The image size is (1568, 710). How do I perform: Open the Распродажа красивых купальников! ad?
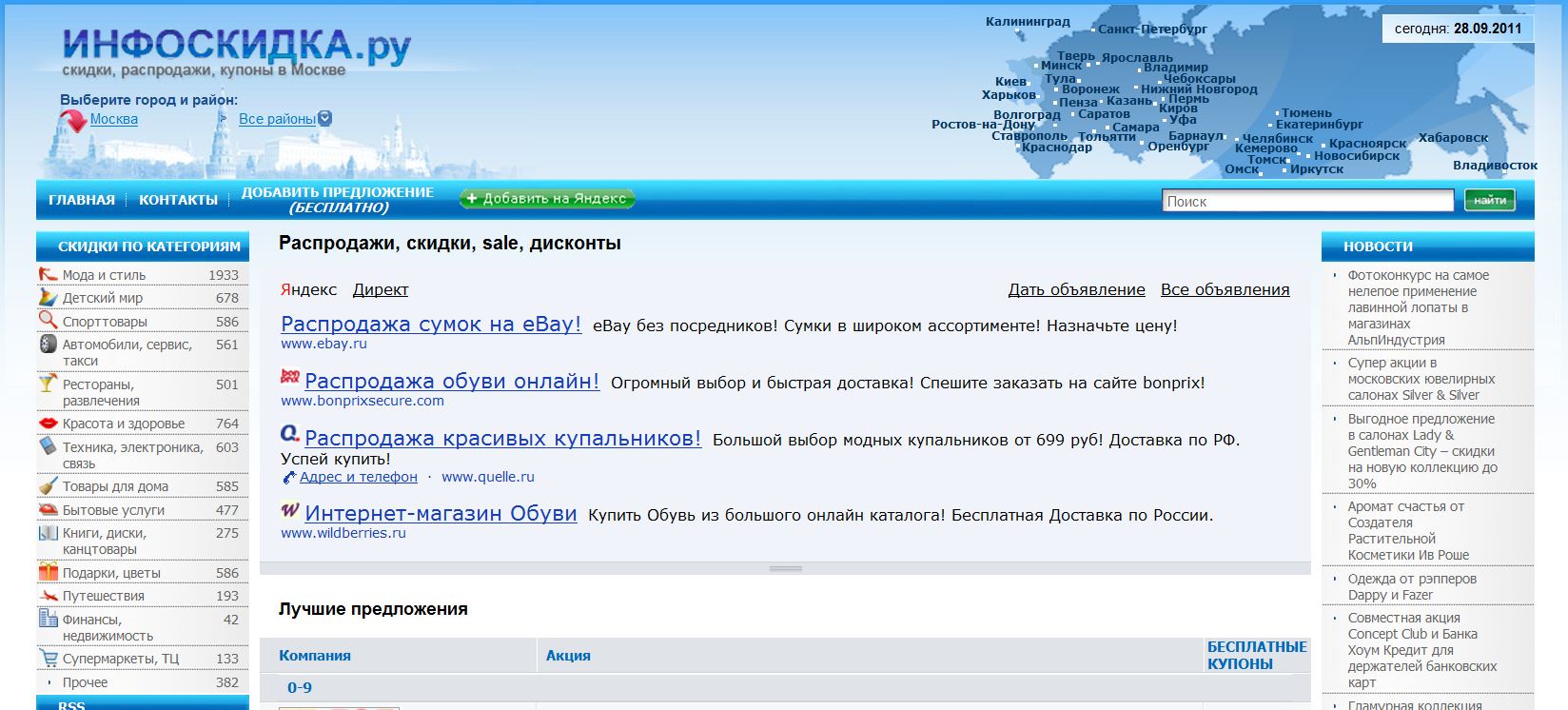click(x=502, y=438)
